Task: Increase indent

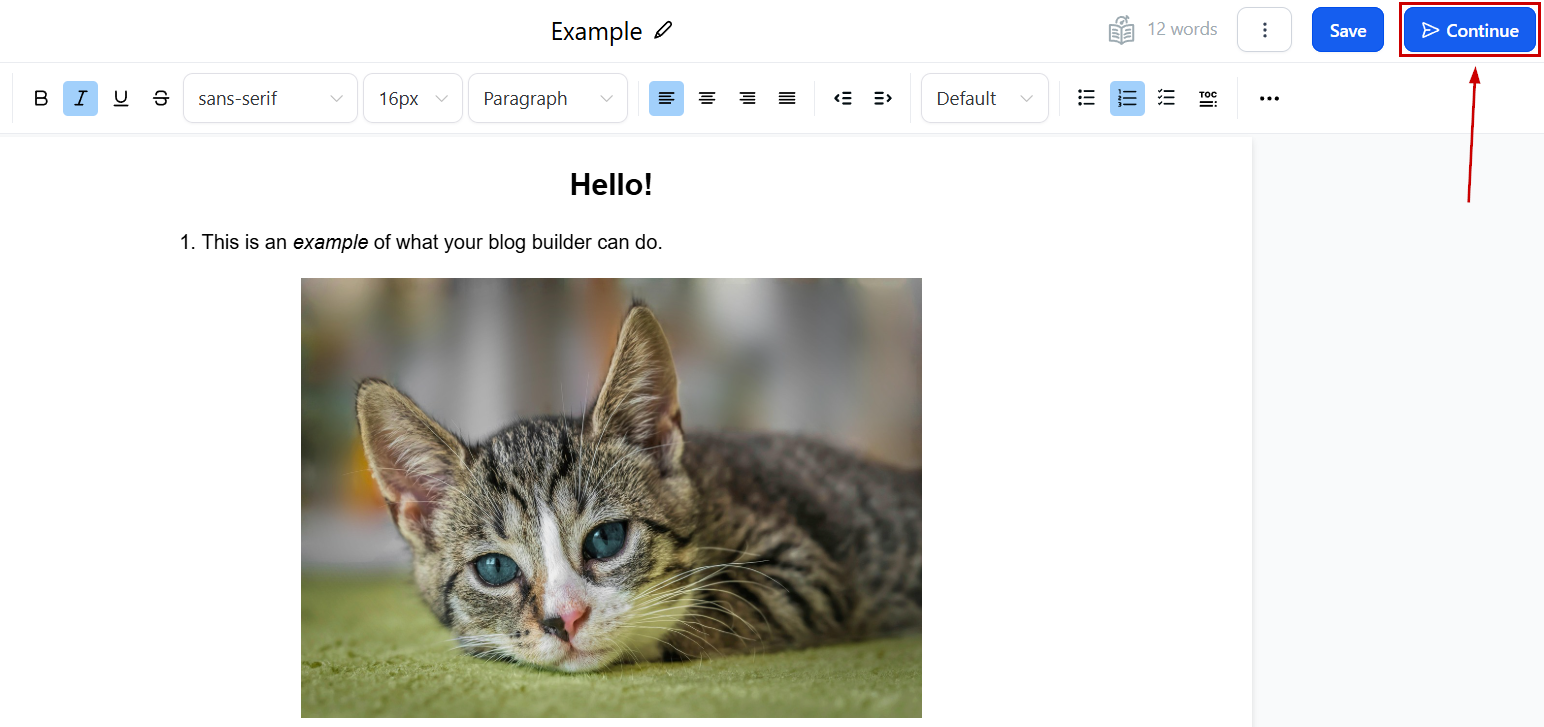Action: point(883,98)
